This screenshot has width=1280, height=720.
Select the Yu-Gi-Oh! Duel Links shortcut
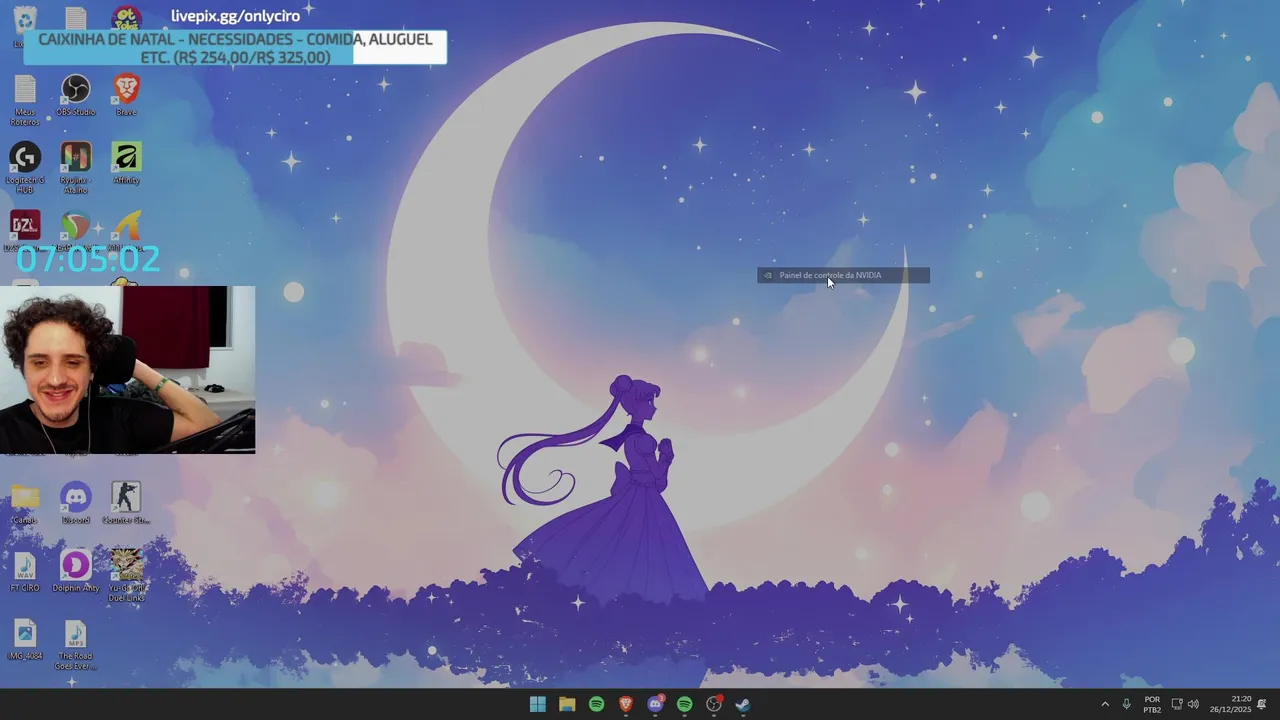(x=126, y=575)
